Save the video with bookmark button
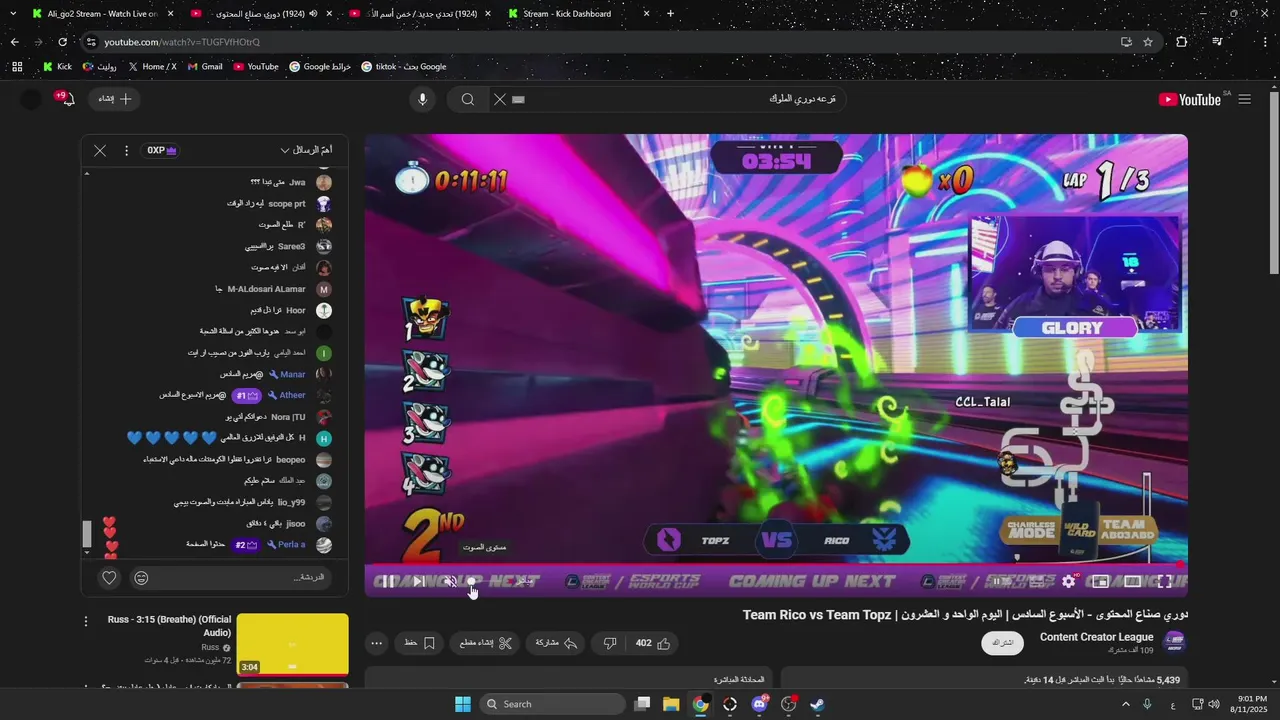 coord(419,643)
